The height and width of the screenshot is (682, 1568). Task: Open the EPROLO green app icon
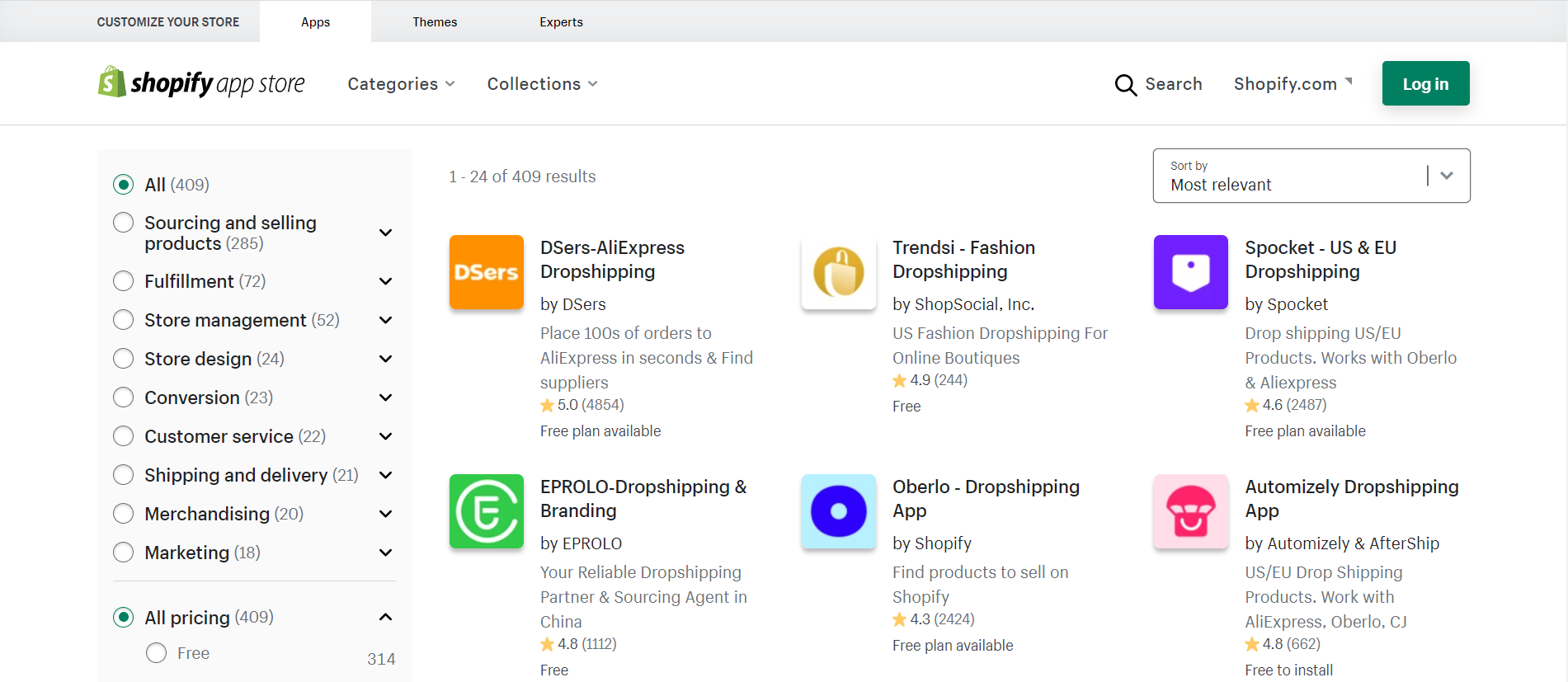pyautogui.click(x=487, y=511)
